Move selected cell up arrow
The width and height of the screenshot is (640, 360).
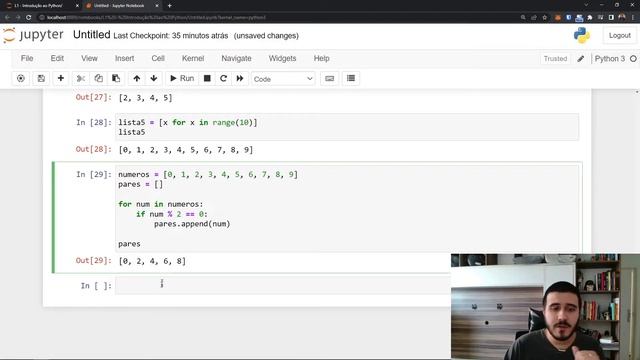[136, 78]
